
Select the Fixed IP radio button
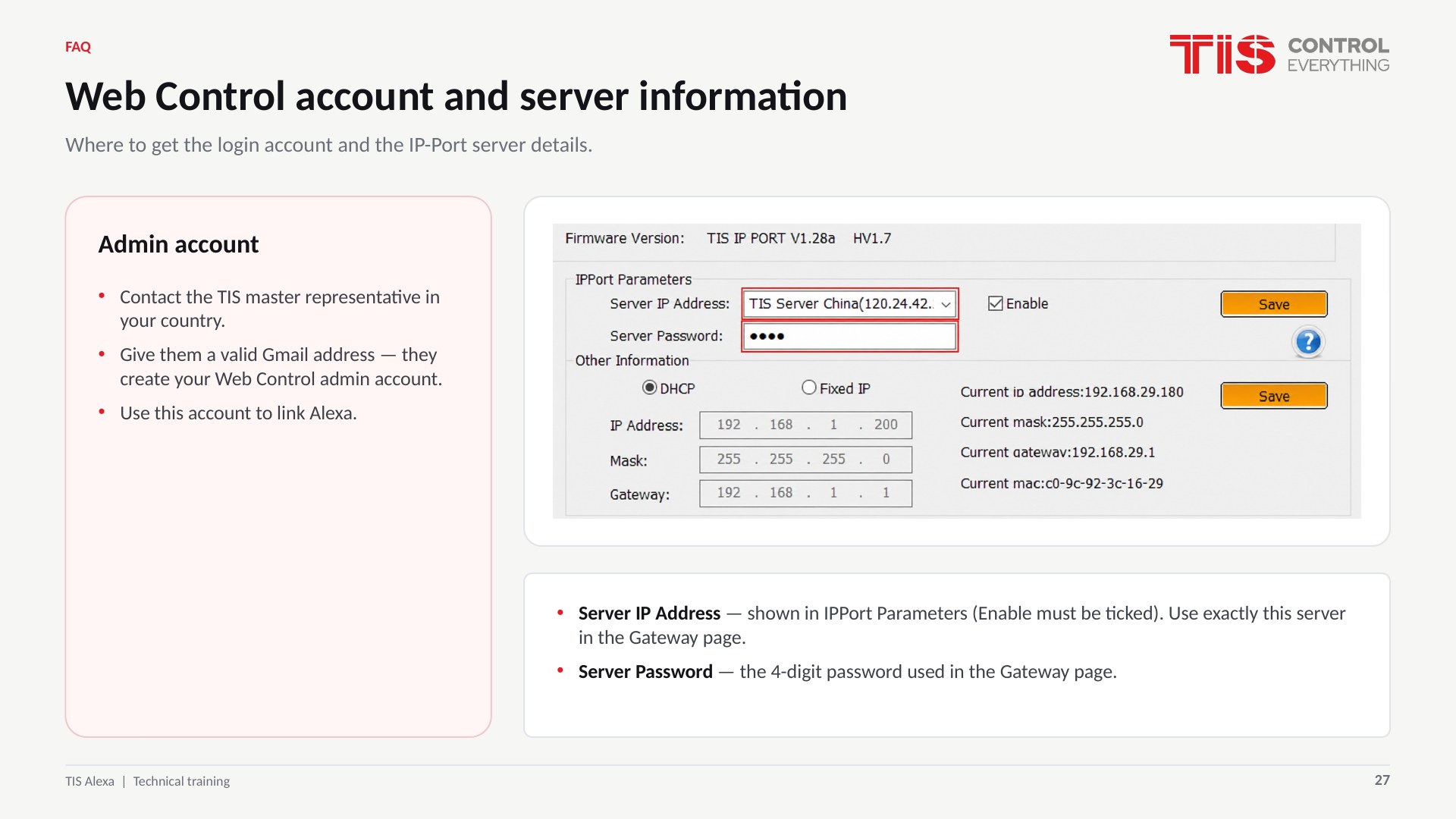pos(809,388)
